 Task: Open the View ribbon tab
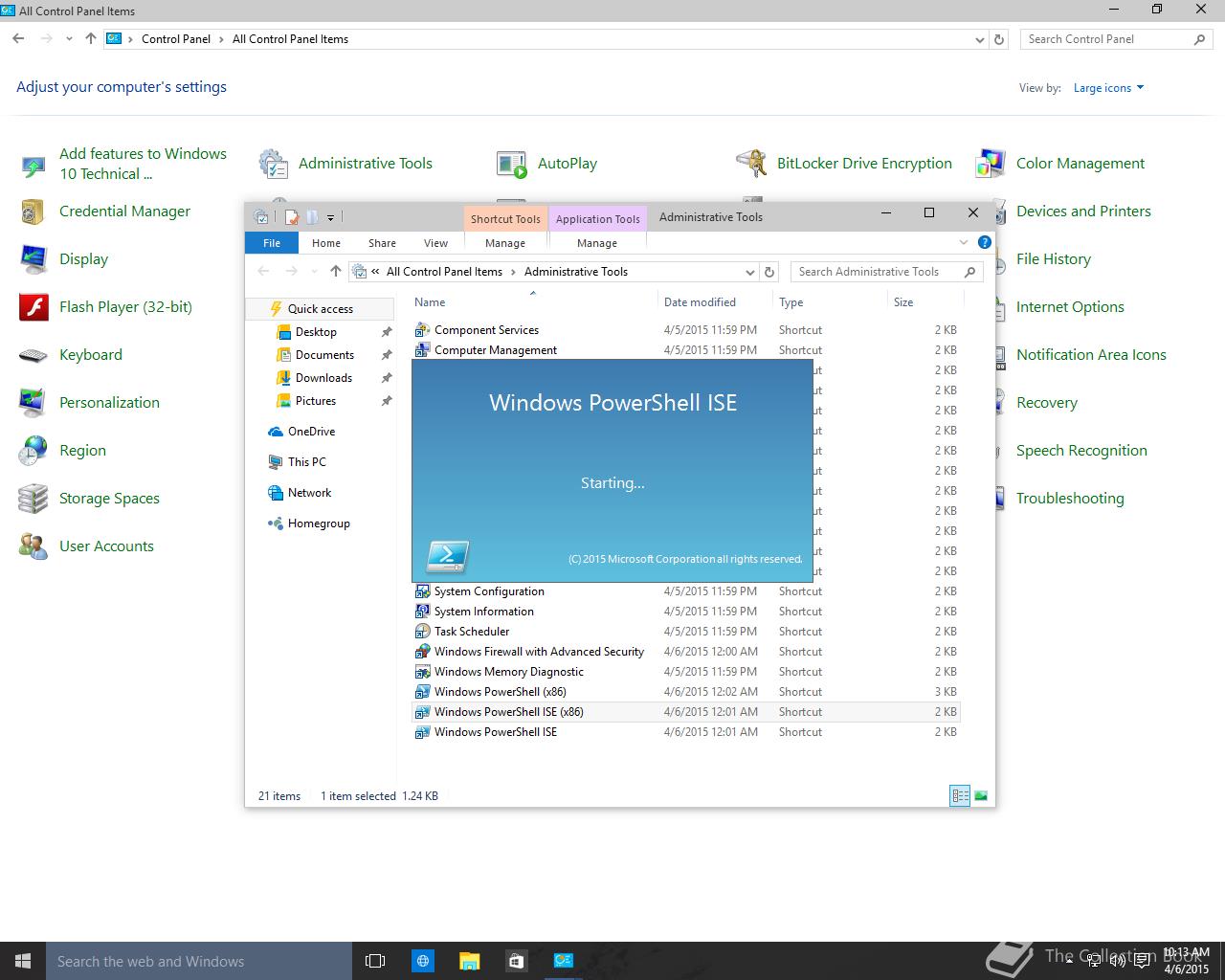435,243
